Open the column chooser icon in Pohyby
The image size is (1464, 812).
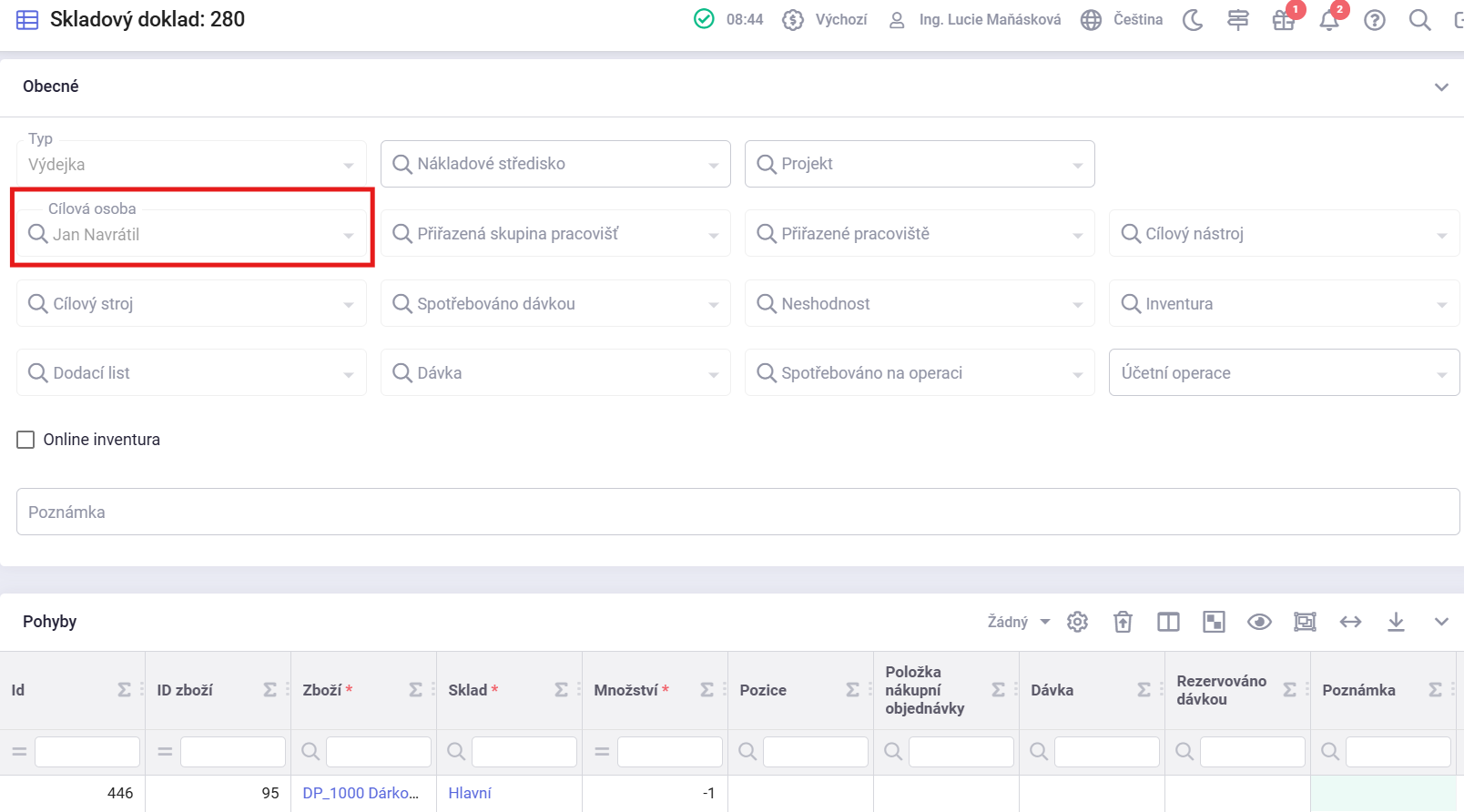1168,622
